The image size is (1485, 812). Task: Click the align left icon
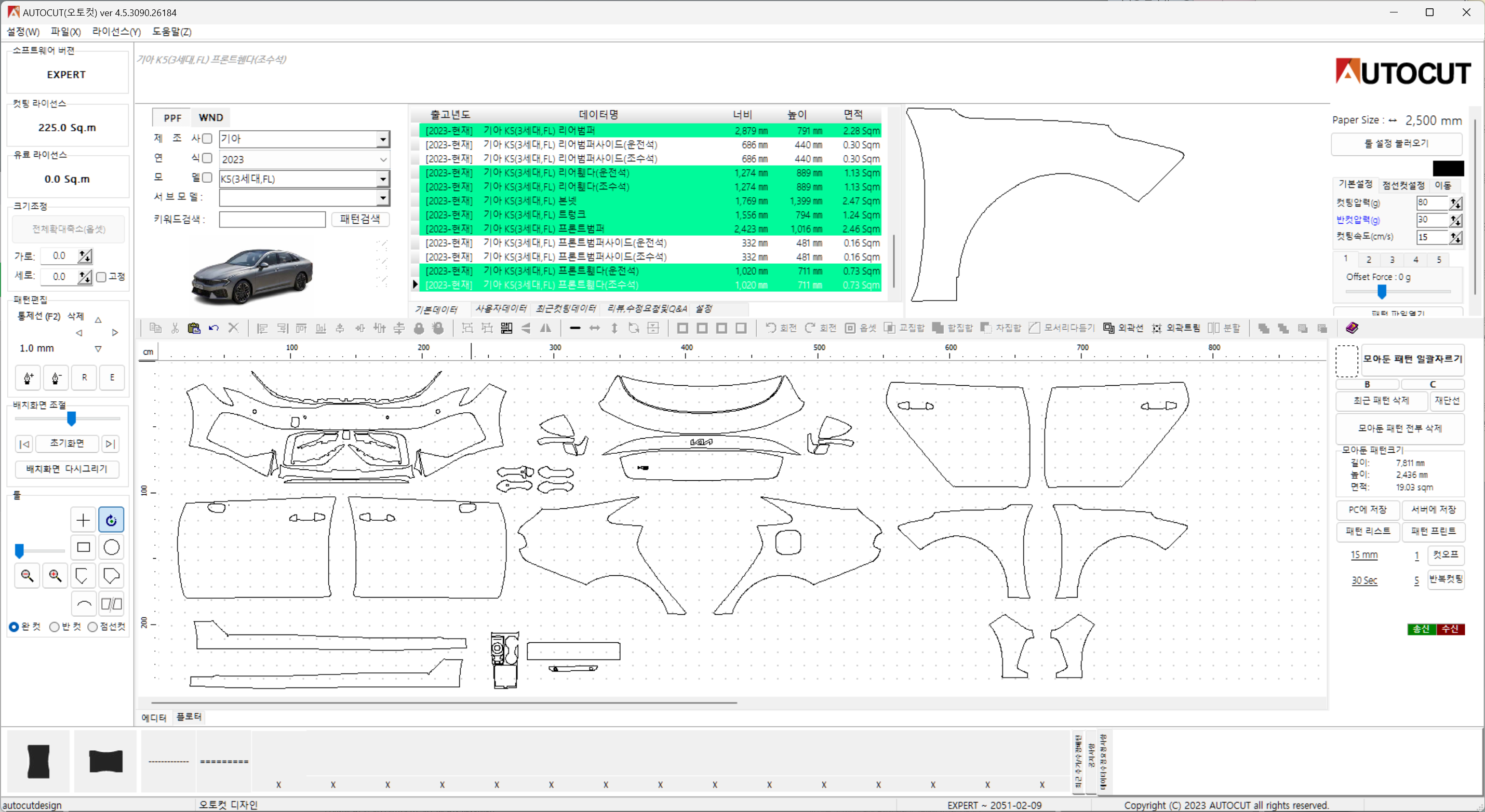[262, 328]
